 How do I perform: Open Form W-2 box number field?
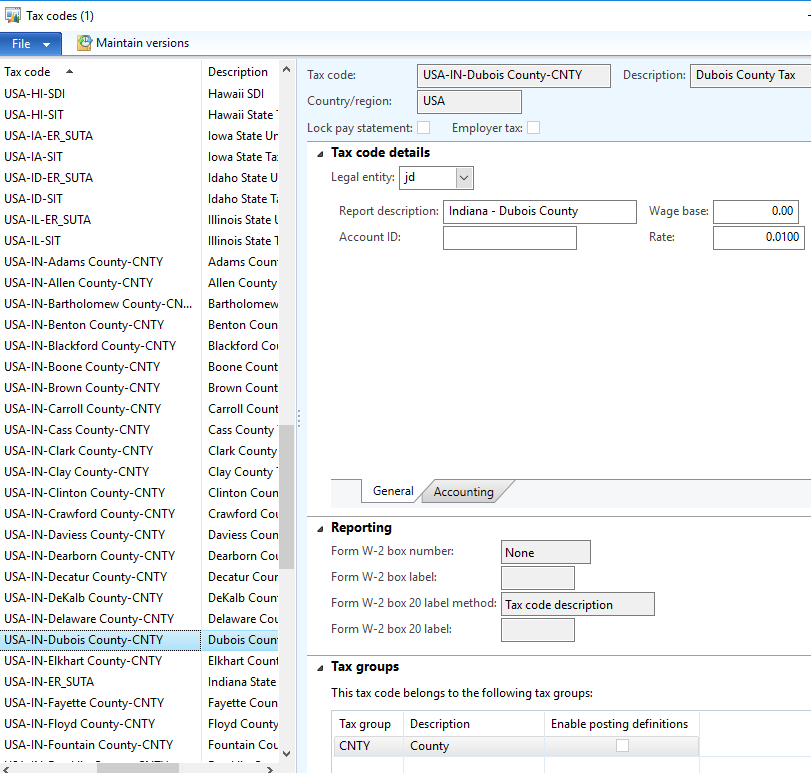[x=546, y=552]
